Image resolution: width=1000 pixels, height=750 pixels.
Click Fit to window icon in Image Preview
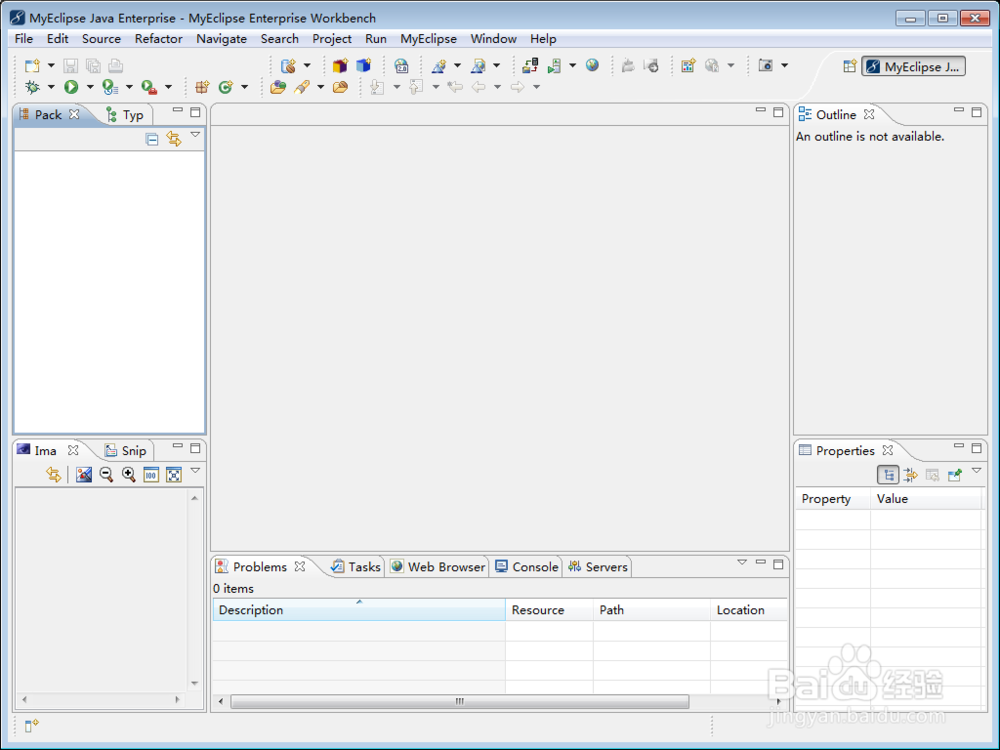pos(173,474)
